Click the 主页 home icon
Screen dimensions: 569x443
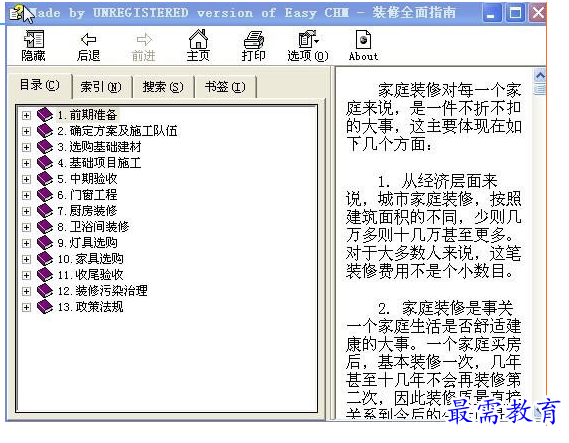pyautogui.click(x=198, y=39)
